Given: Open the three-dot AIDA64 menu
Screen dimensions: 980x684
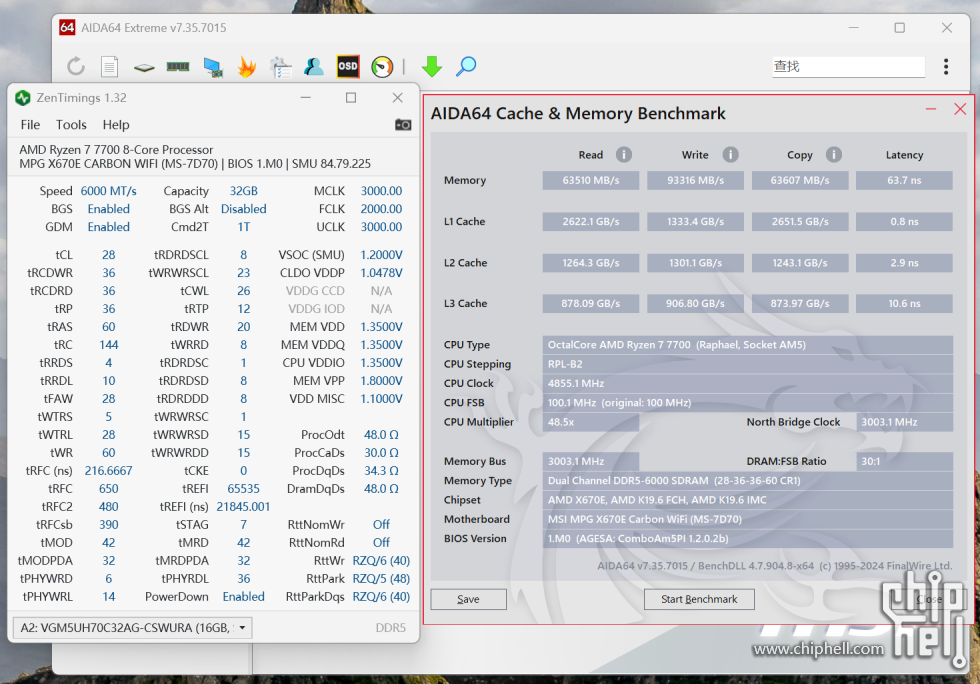Looking at the screenshot, I should coord(946,66).
